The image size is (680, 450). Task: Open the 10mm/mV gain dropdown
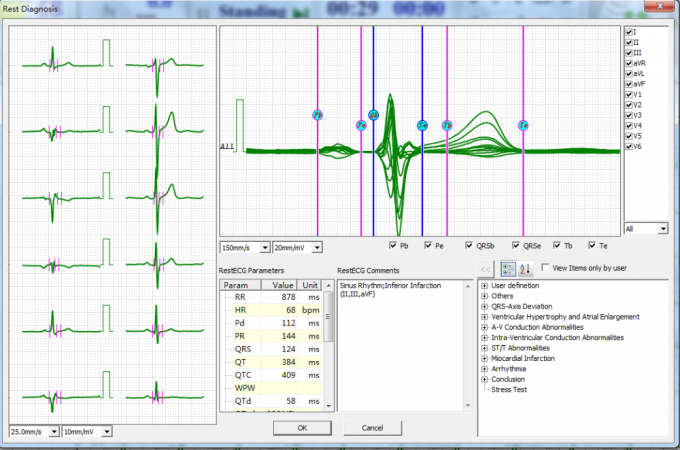pos(107,432)
